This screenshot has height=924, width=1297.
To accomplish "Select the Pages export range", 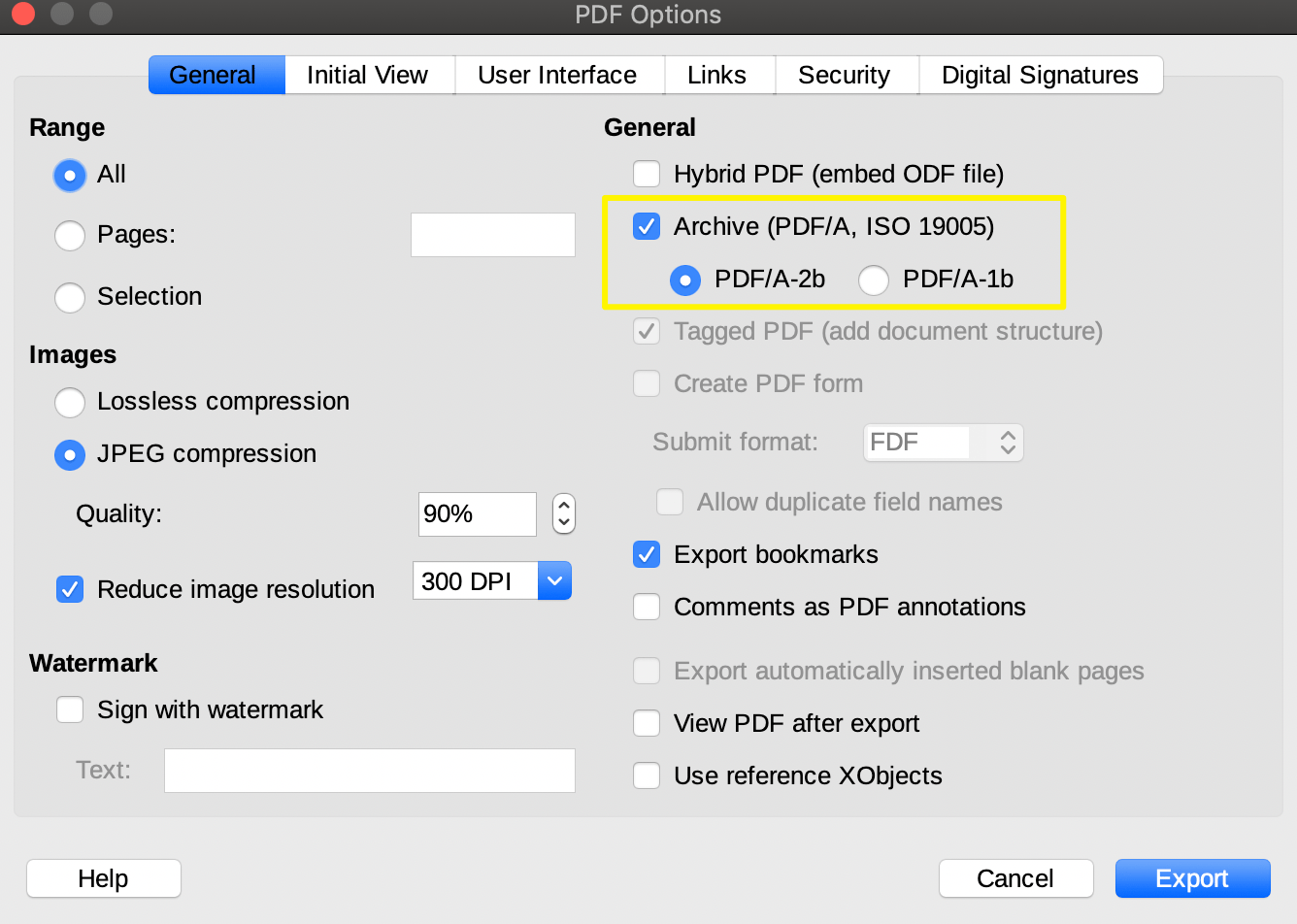I will point(70,236).
